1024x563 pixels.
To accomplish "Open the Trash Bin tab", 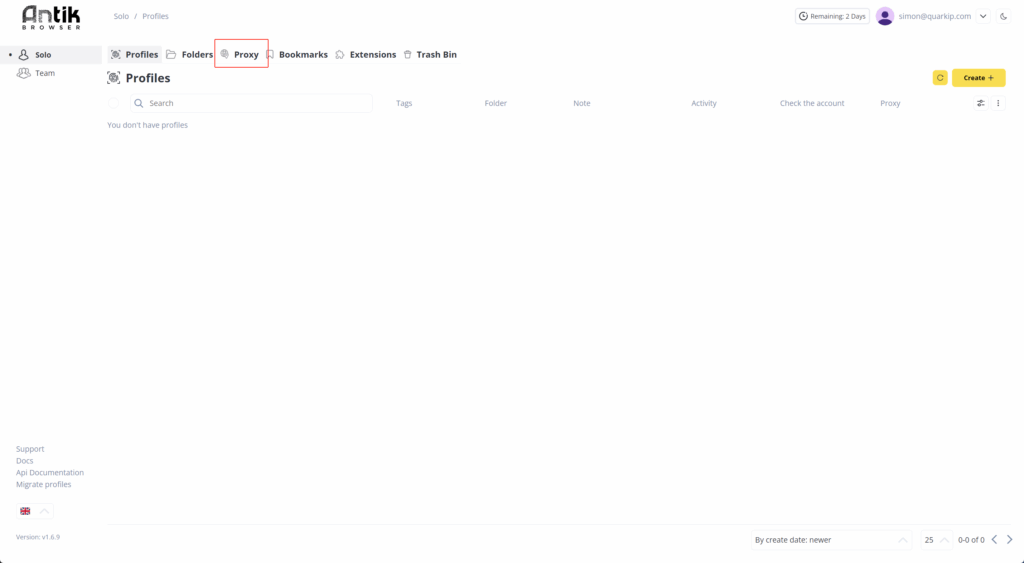I will tap(430, 54).
